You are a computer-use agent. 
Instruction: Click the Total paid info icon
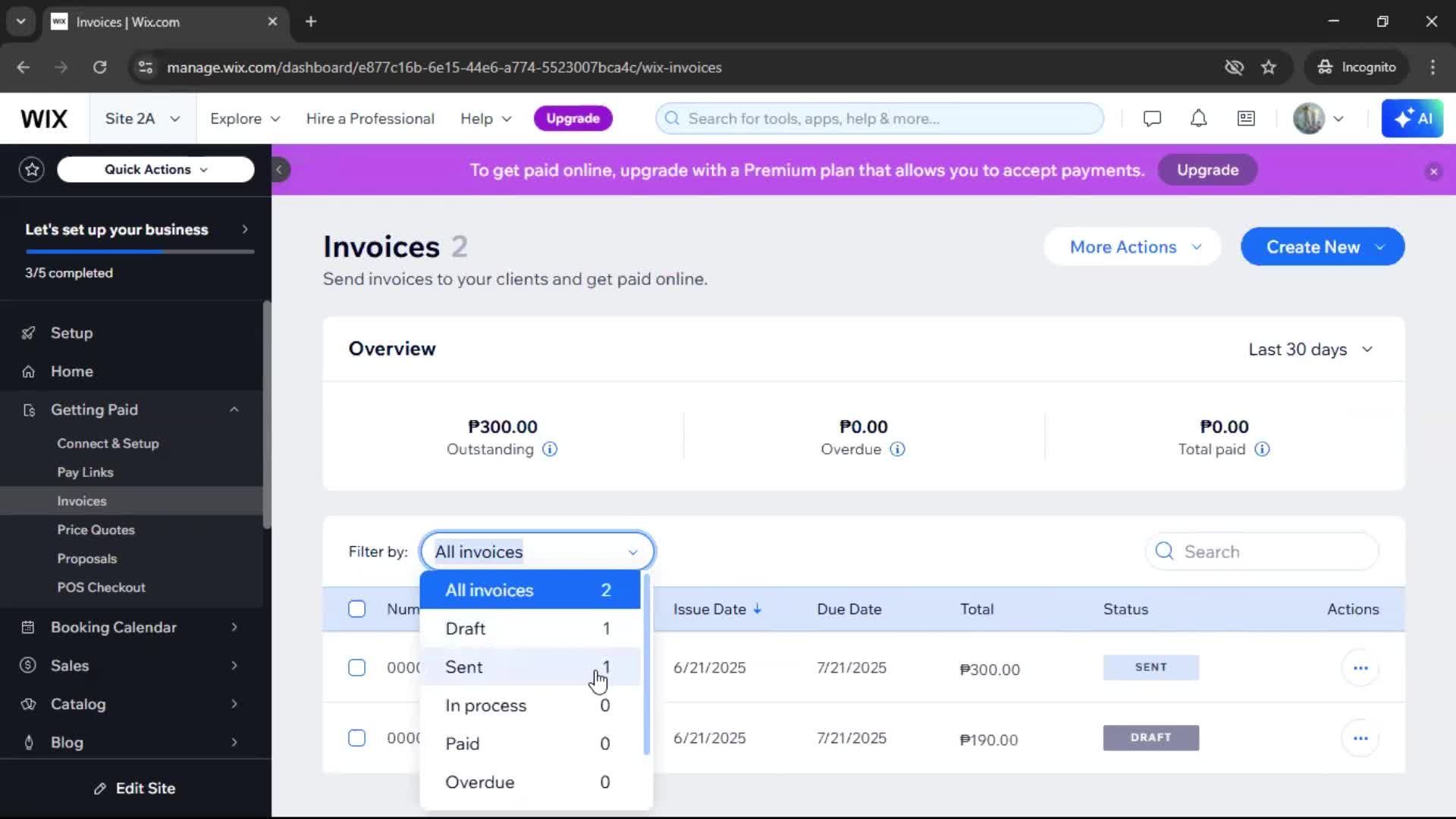pyautogui.click(x=1262, y=449)
